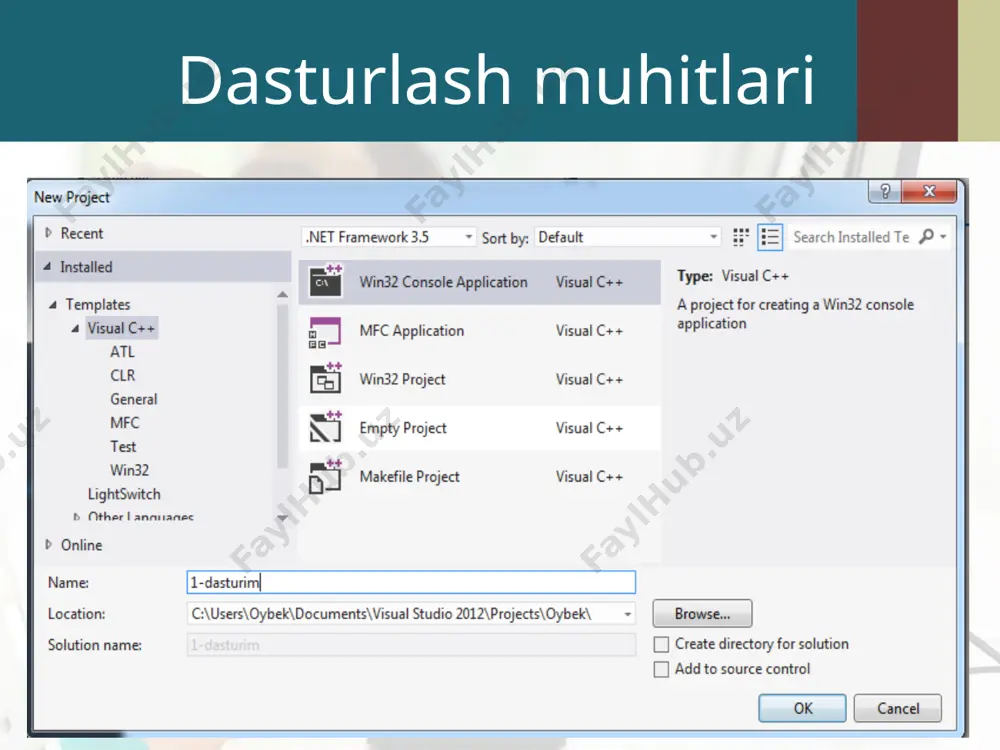This screenshot has width=1000, height=750.
Task: Close the New Project dialog
Action: (929, 191)
